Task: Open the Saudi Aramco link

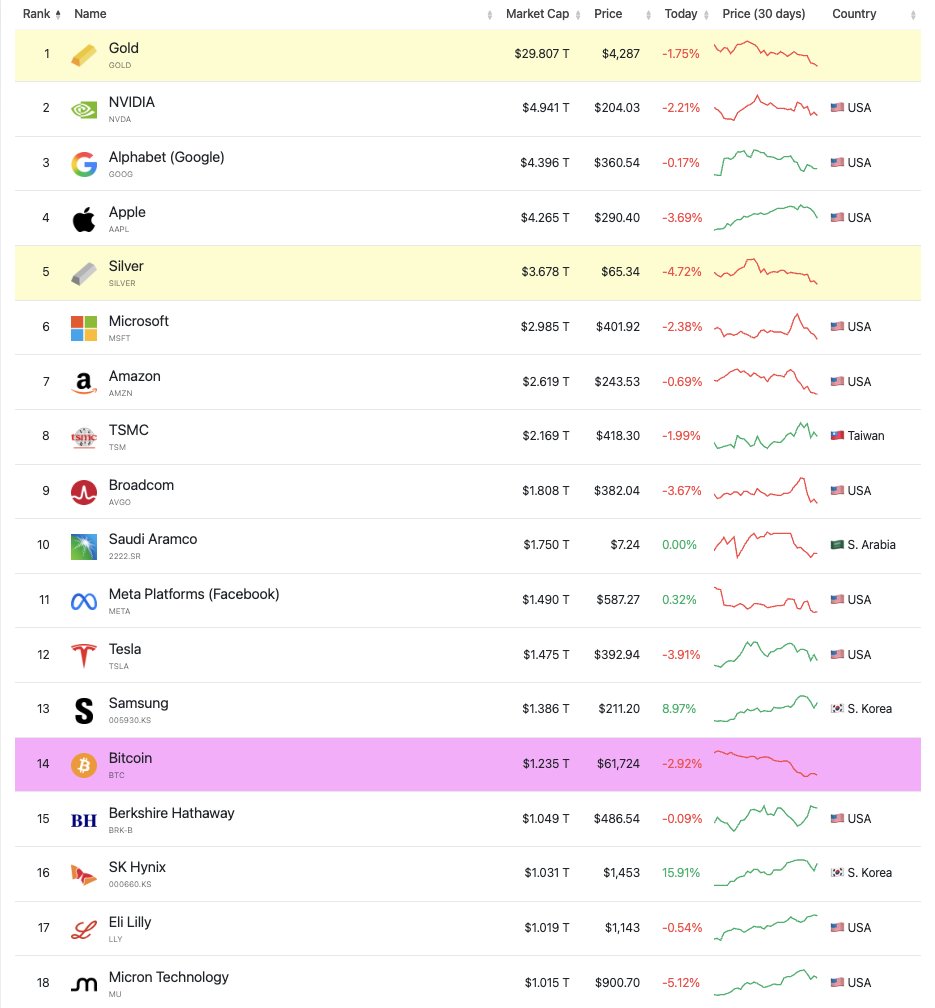Action: point(153,539)
